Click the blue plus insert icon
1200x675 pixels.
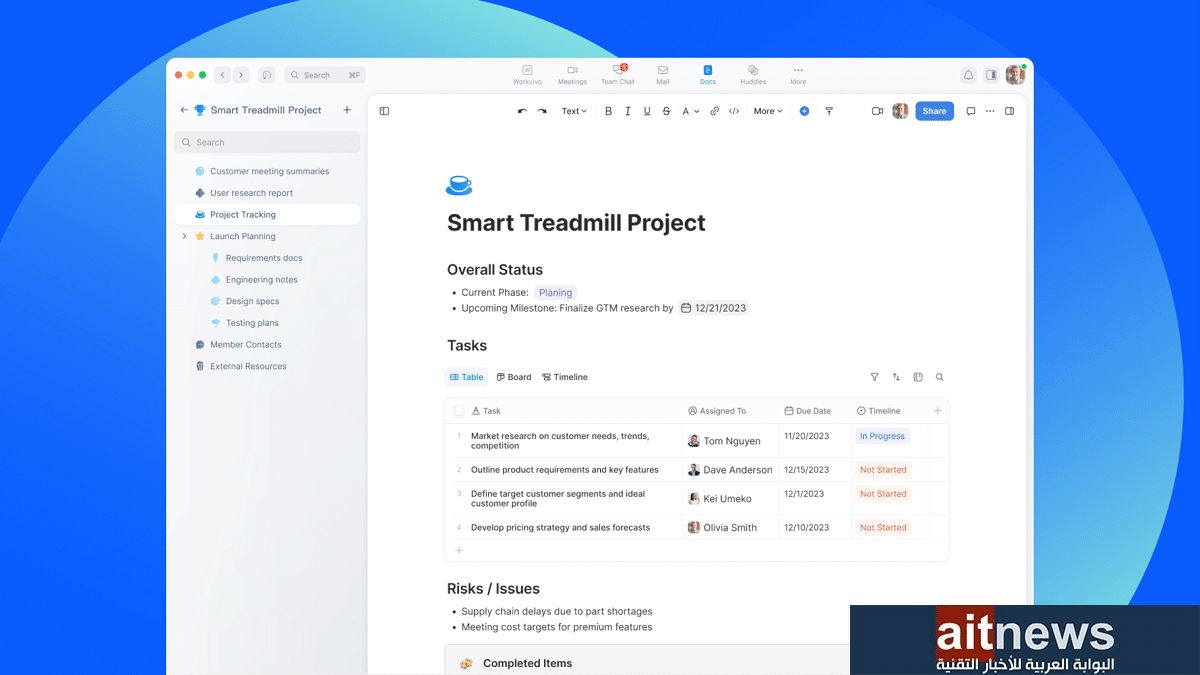pyautogui.click(x=804, y=111)
